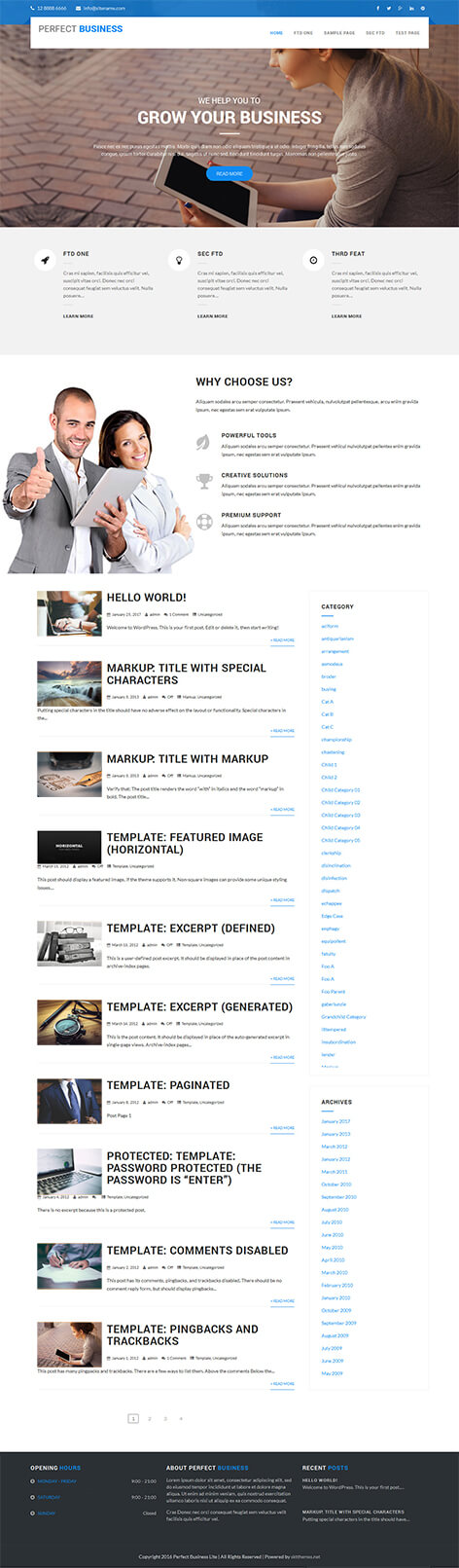Open the TEST PAGE menu item
Image resolution: width=459 pixels, height=1568 pixels.
pos(407,32)
